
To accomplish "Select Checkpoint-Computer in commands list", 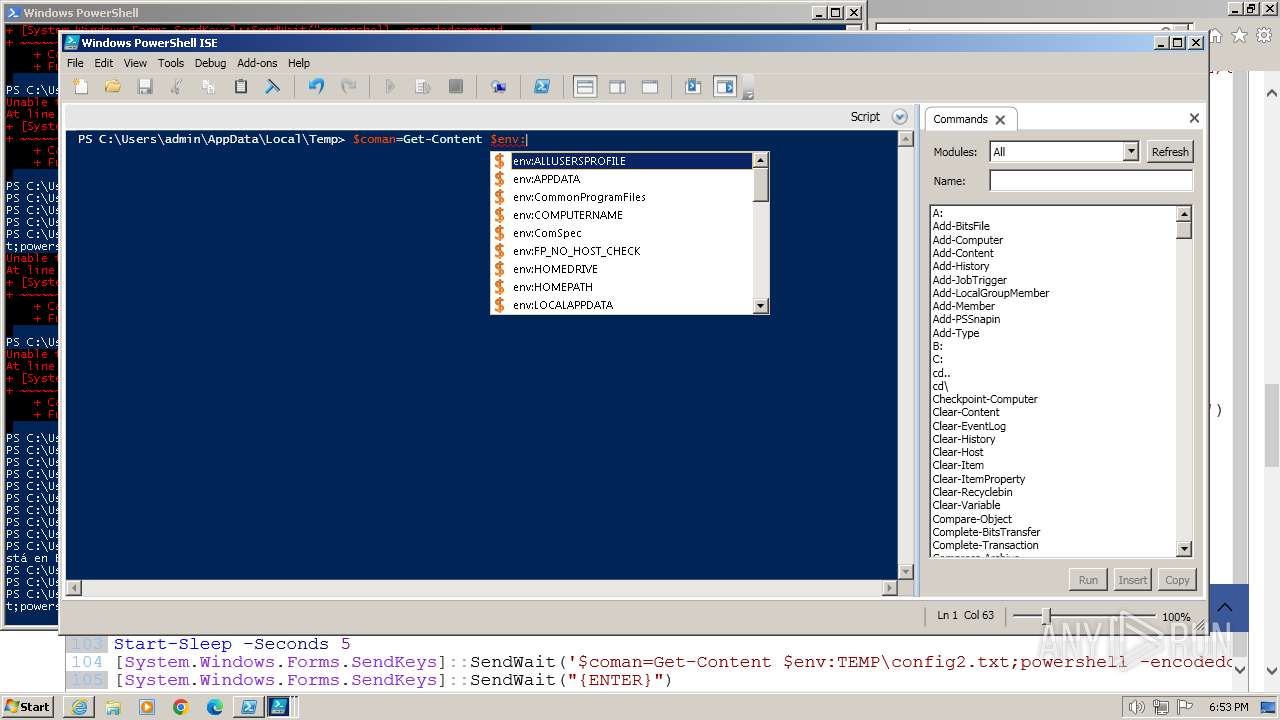I will 985,399.
